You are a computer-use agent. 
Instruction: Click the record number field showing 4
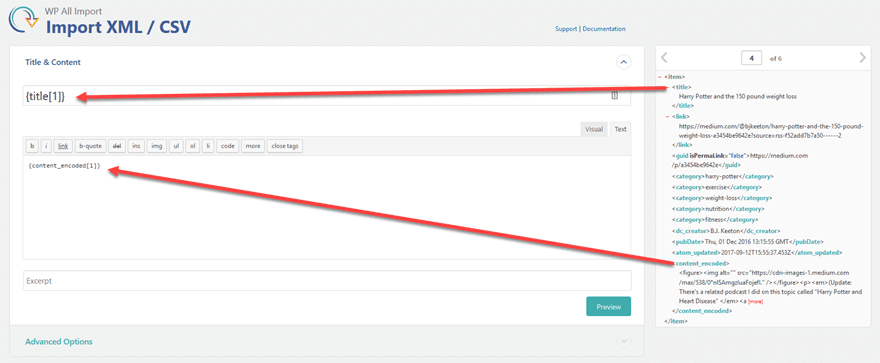[x=751, y=58]
